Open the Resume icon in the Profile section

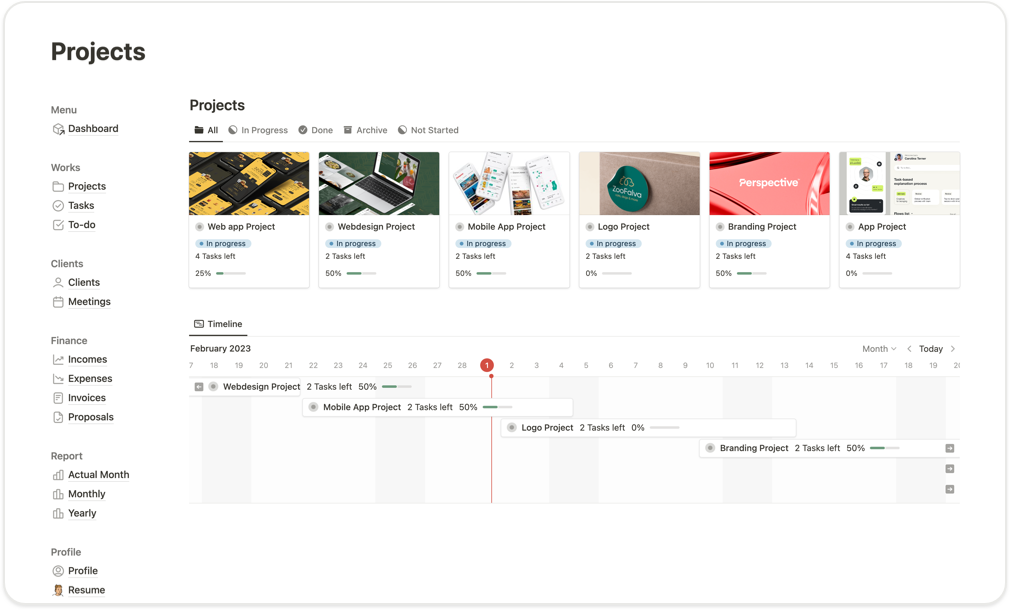coord(60,590)
